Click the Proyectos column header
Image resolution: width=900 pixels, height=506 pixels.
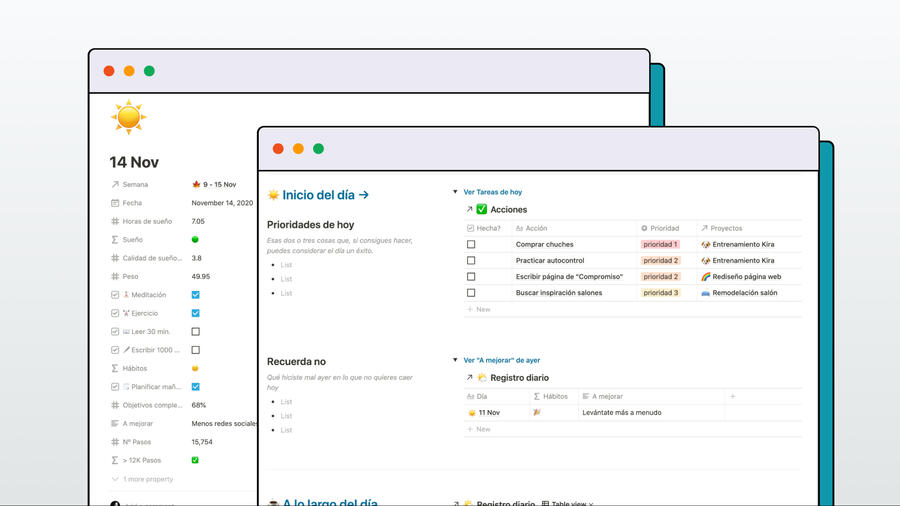[x=726, y=228]
